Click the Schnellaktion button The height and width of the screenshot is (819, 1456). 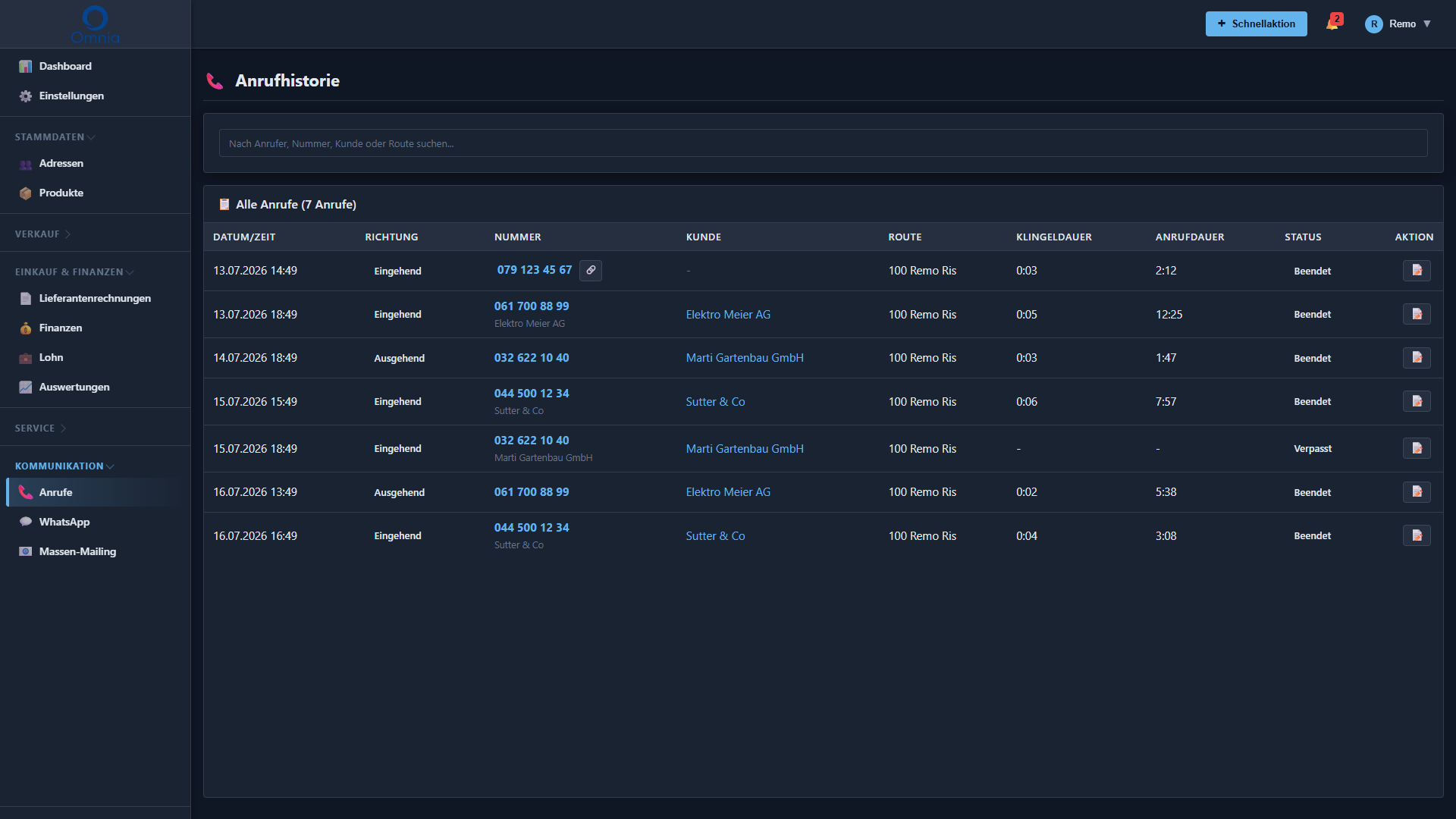[x=1256, y=24]
